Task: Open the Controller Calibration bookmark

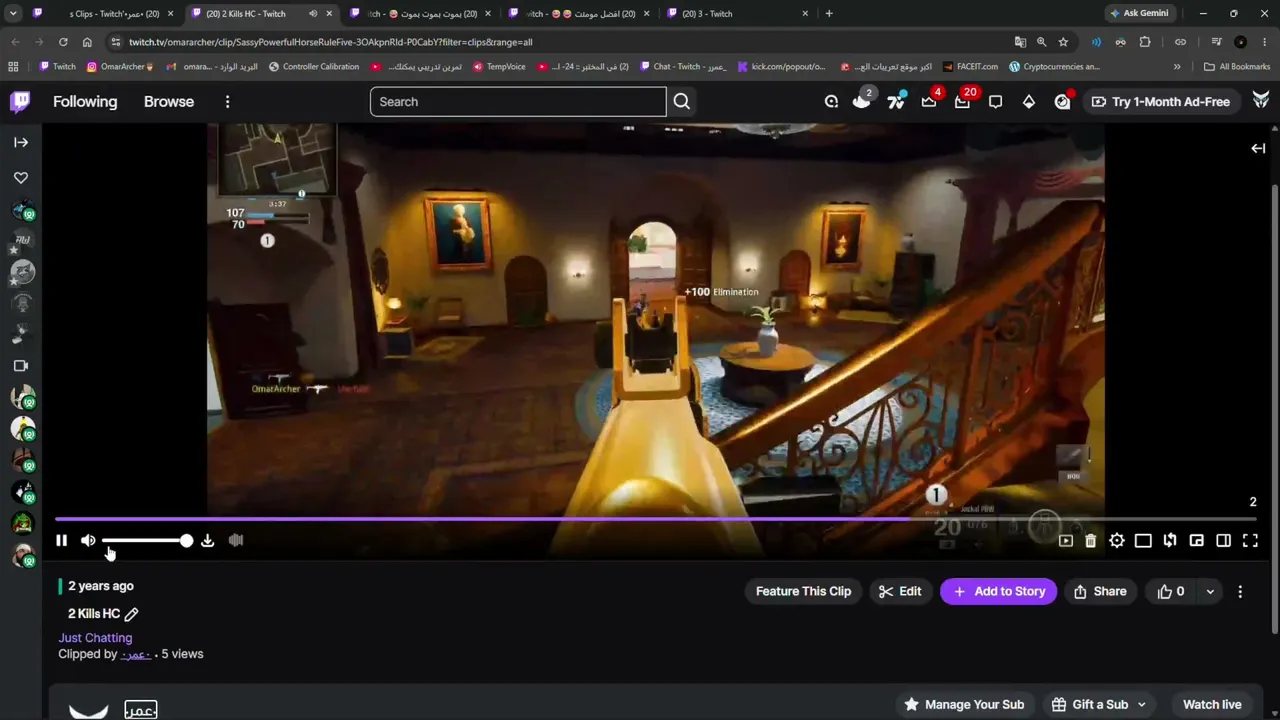Action: [x=313, y=67]
